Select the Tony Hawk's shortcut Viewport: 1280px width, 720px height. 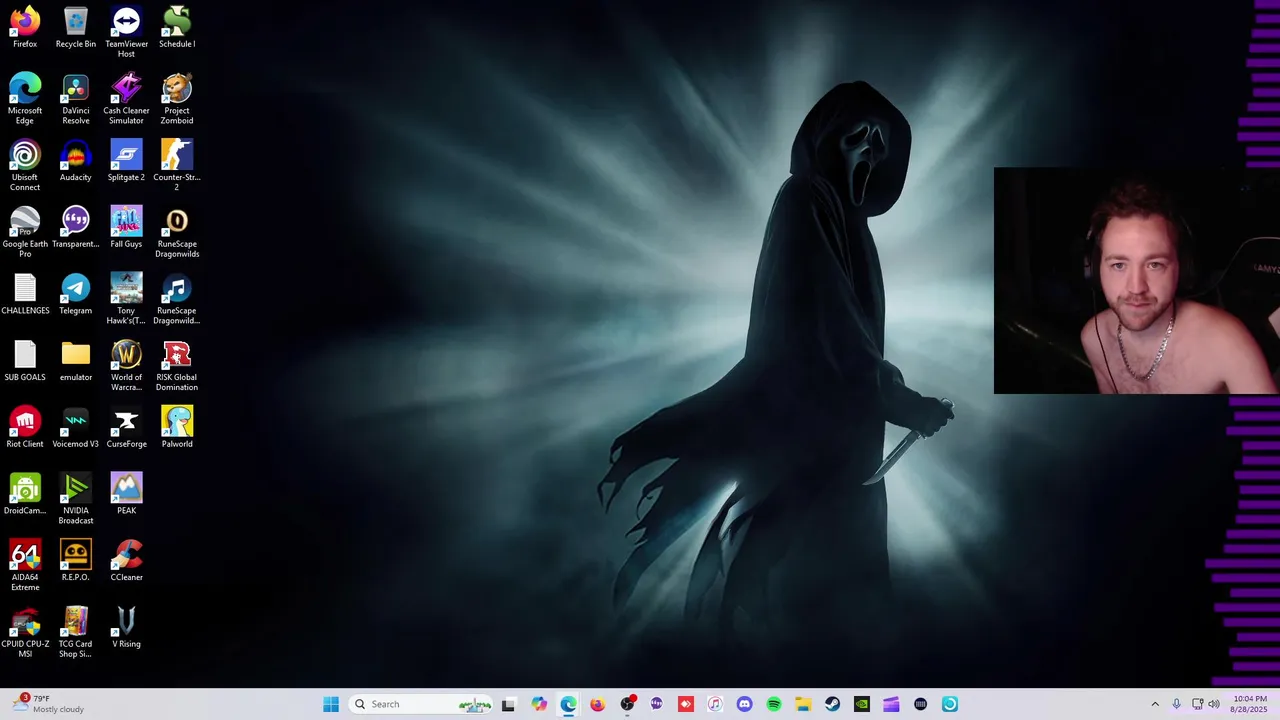(x=126, y=299)
